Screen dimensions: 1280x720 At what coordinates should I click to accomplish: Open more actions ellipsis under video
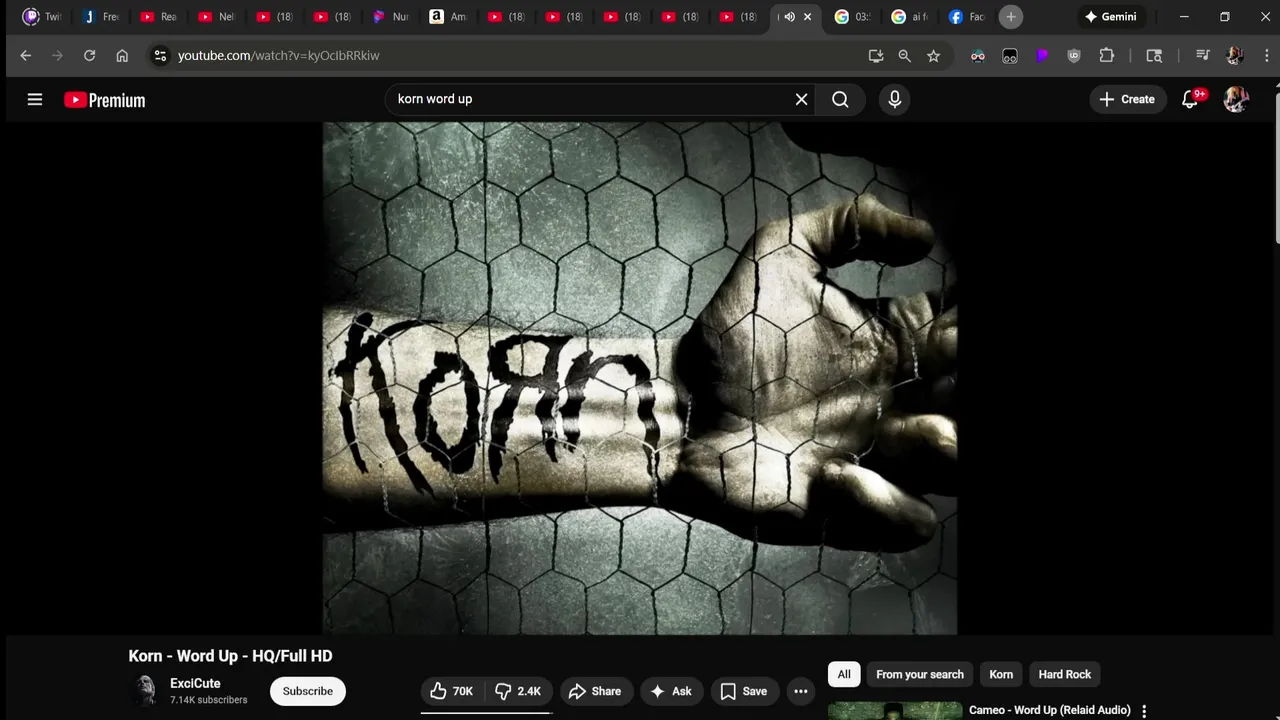click(x=801, y=691)
